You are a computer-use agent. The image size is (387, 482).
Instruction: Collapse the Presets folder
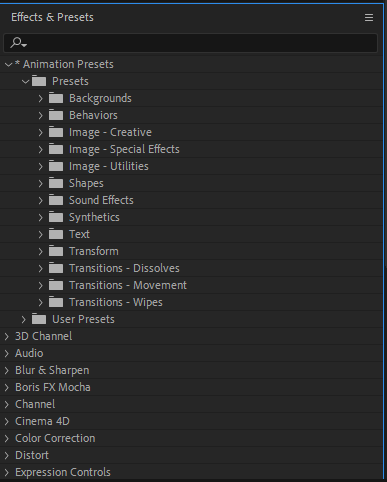point(26,81)
